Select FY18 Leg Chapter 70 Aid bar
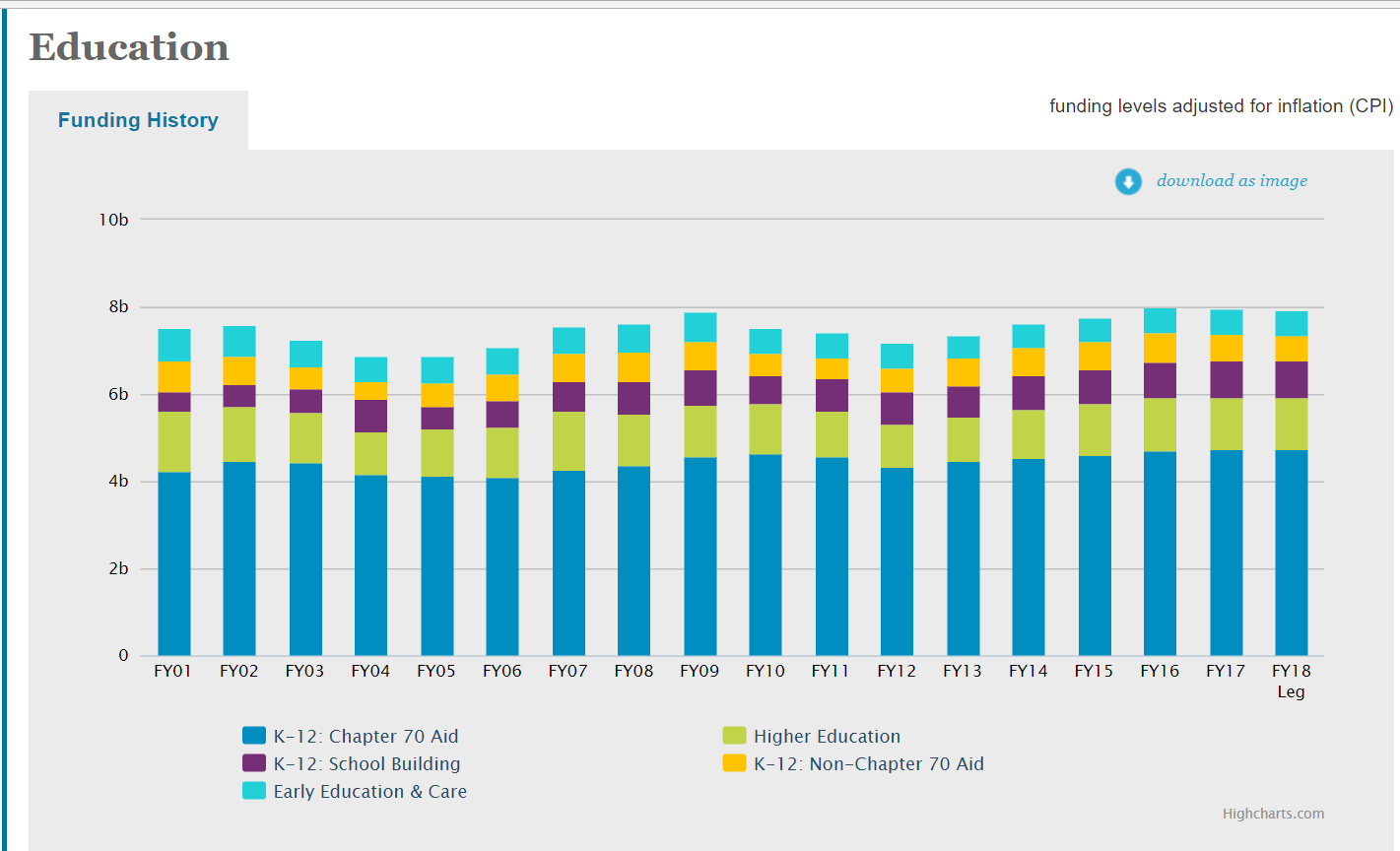This screenshot has width=1400, height=851. coord(1292,554)
